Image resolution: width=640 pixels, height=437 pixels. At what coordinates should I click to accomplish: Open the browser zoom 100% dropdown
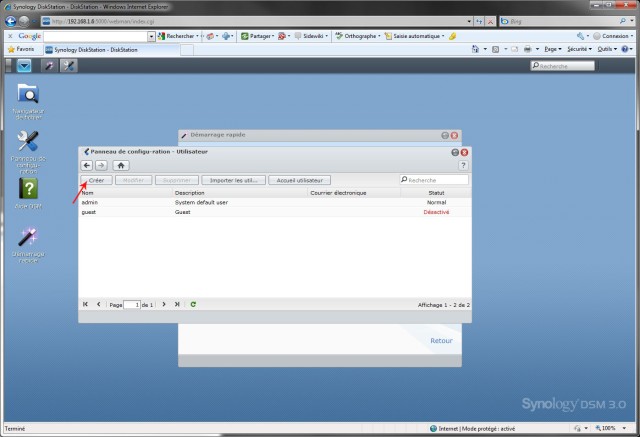tap(624, 428)
